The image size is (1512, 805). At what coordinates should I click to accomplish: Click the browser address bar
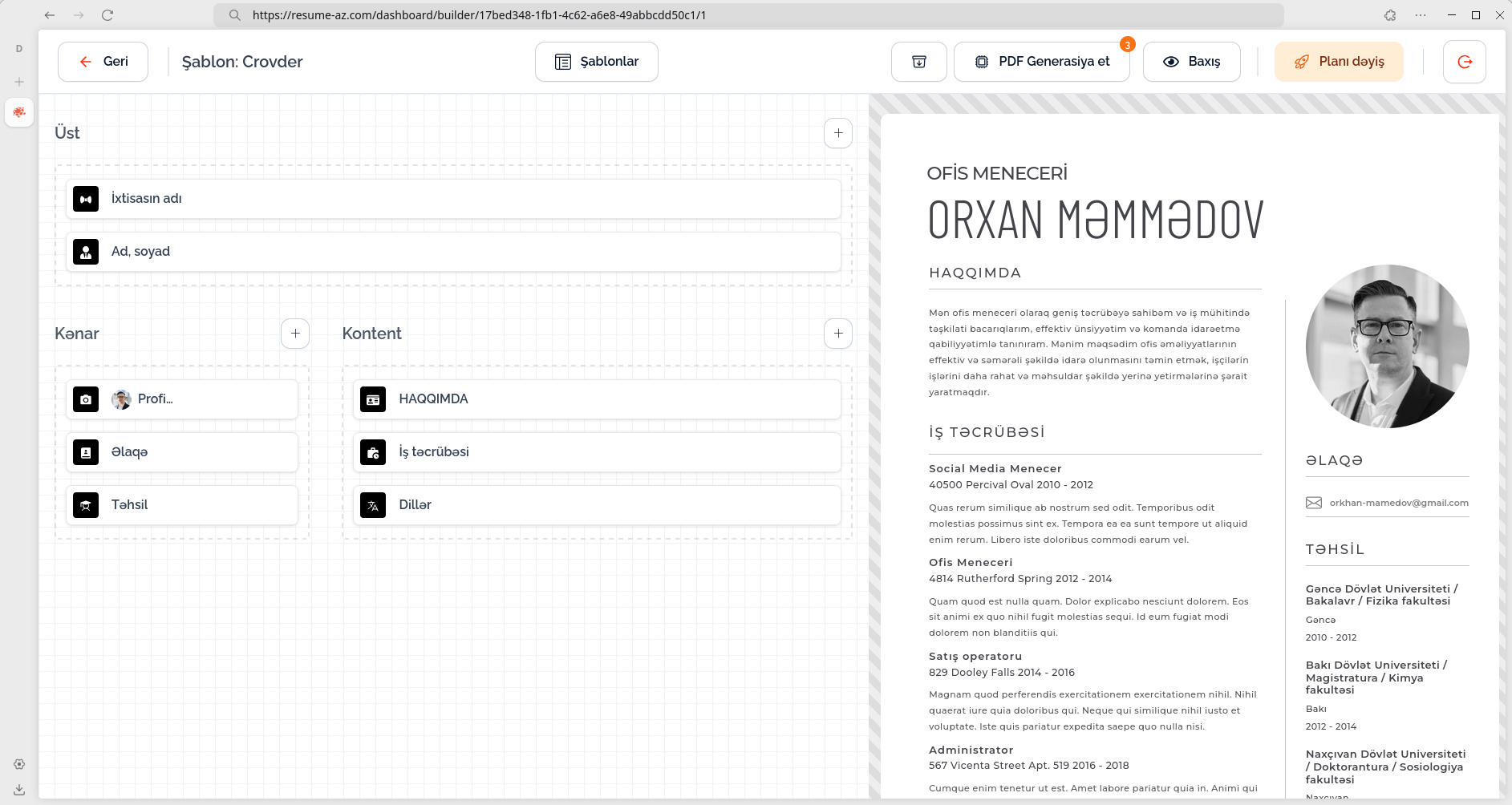(x=748, y=15)
